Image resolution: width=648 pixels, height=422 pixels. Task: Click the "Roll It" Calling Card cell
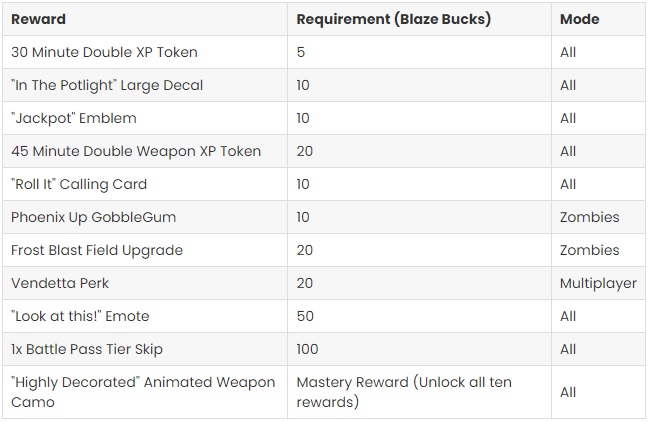(145, 184)
